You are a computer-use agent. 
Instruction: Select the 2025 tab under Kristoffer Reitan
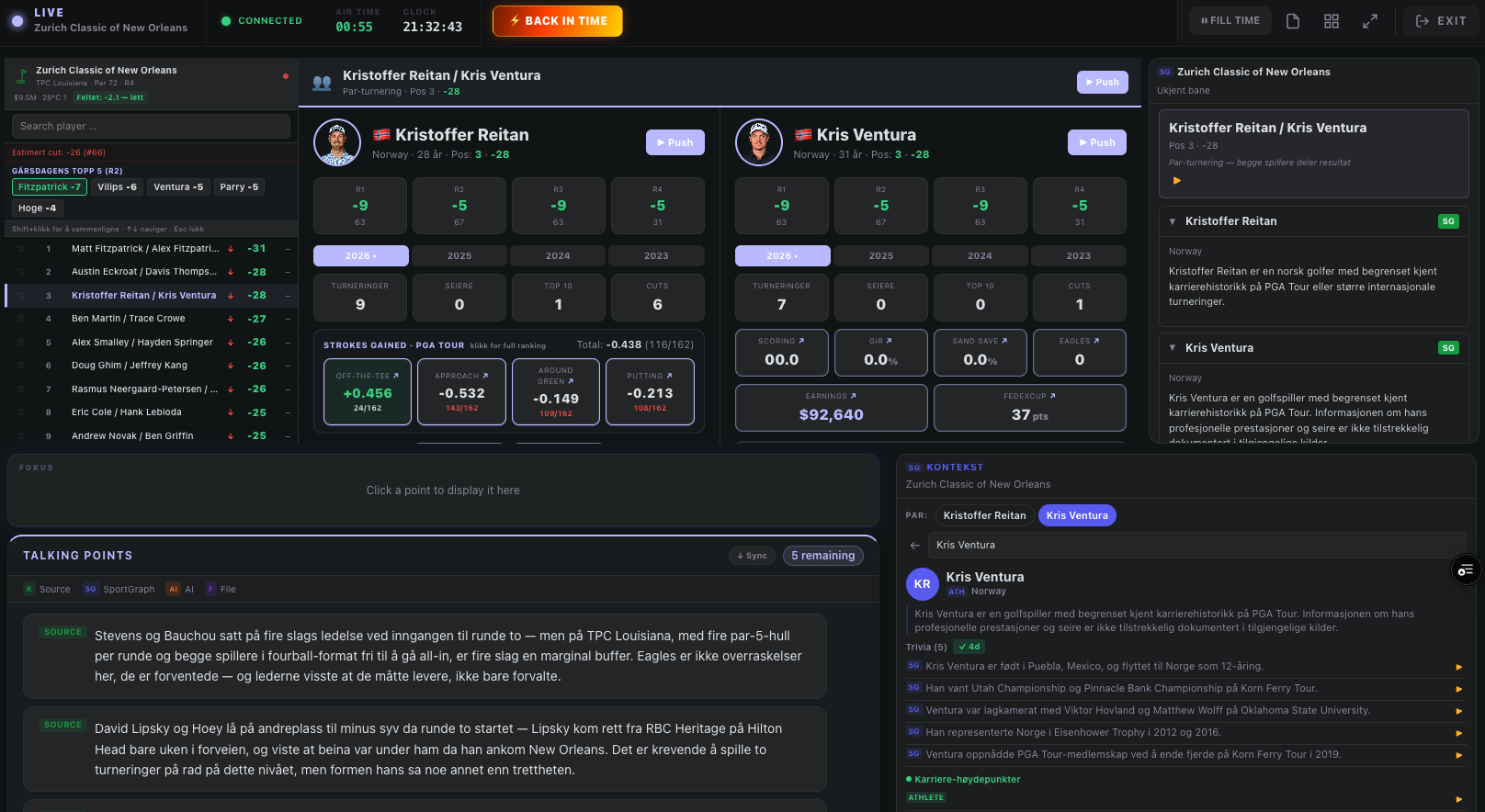click(x=459, y=256)
